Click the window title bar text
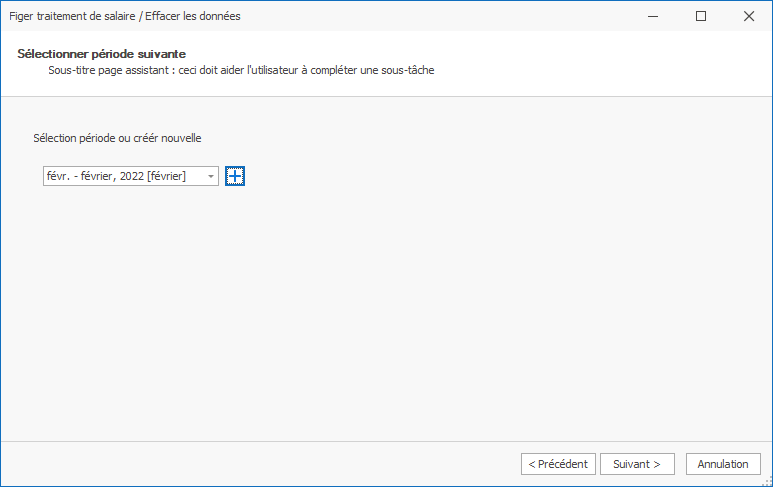773x487 pixels. tap(125, 16)
